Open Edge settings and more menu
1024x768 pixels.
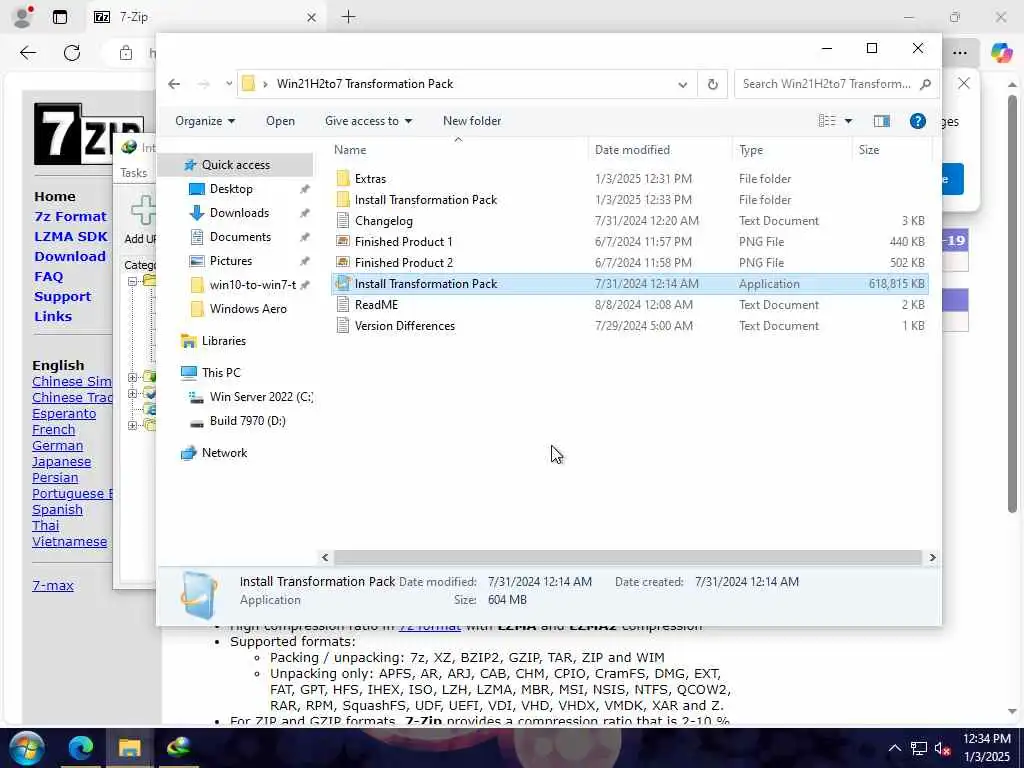(959, 53)
